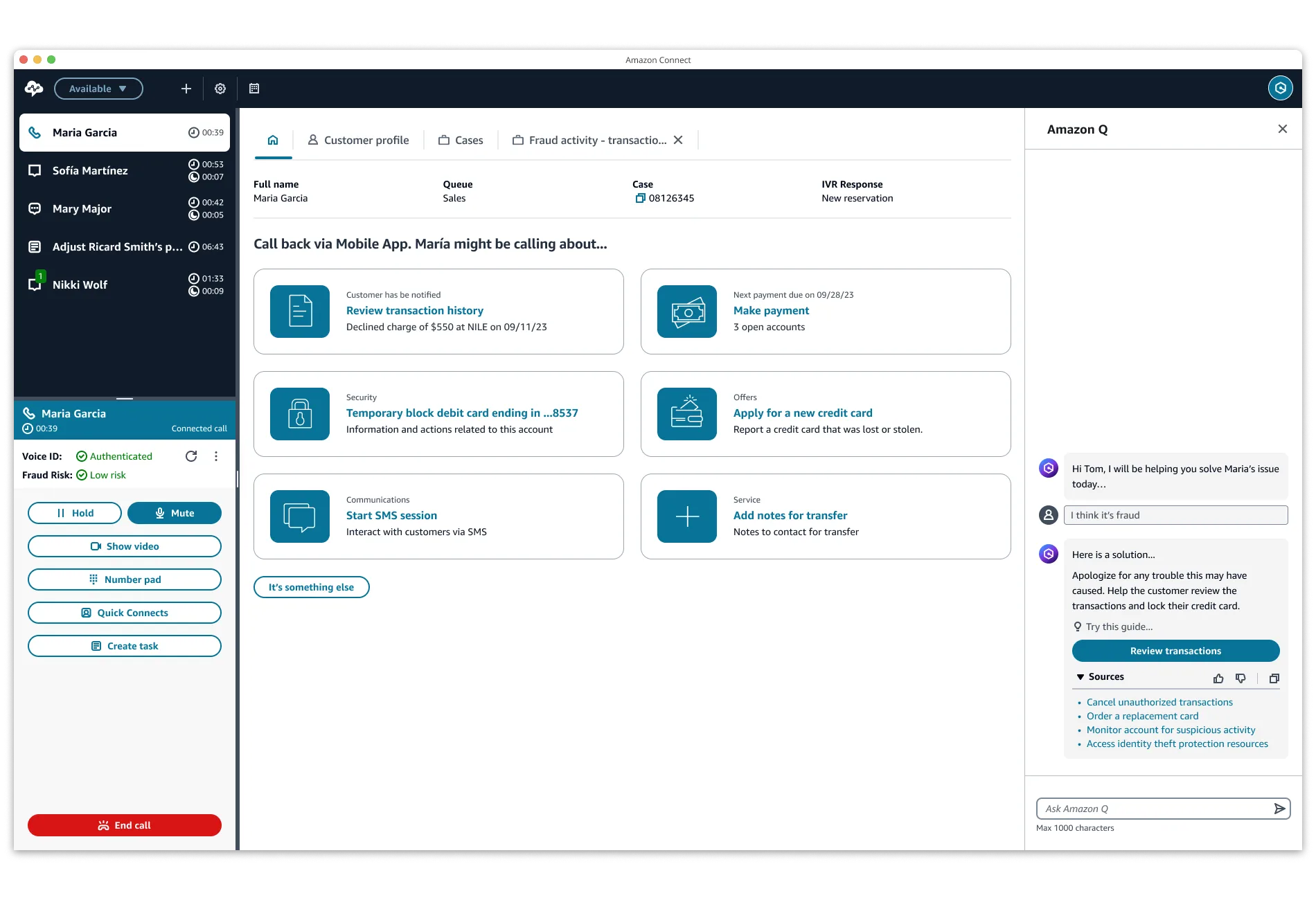Refresh Voice ID authentication status
This screenshot has height=900, width=1316.
pos(191,456)
